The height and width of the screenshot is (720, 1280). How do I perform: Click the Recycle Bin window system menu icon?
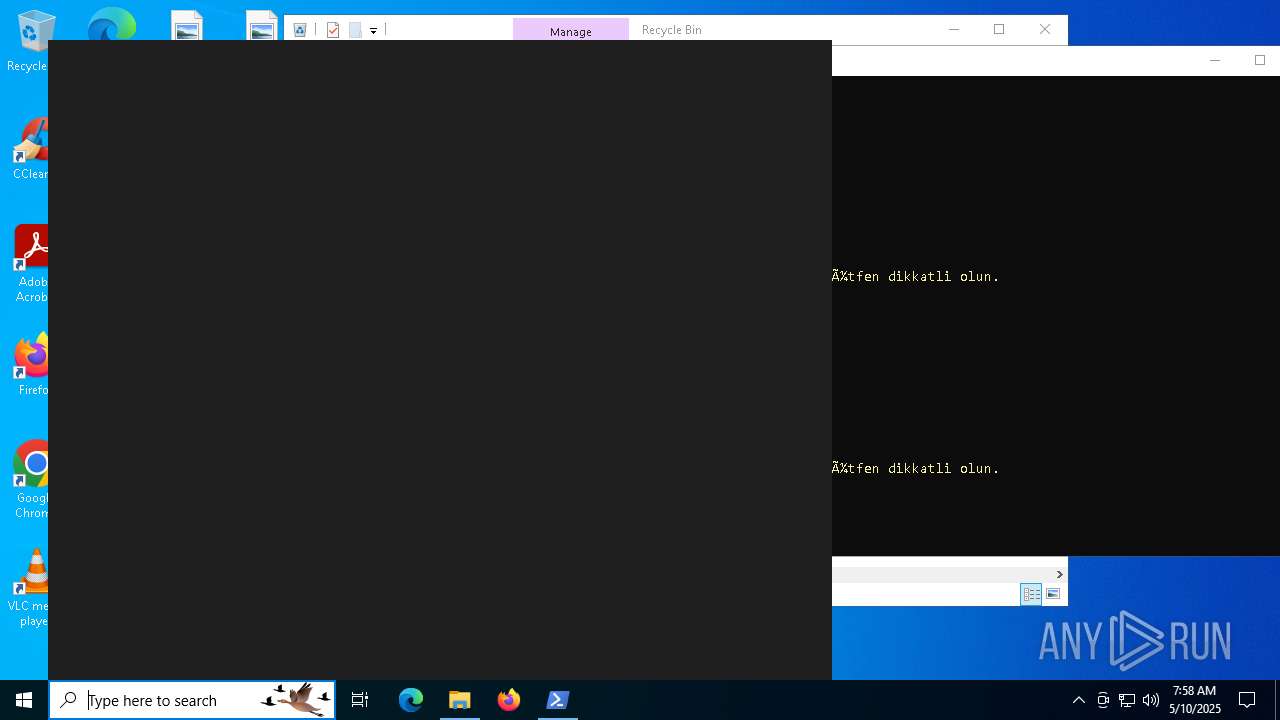pyautogui.click(x=300, y=30)
